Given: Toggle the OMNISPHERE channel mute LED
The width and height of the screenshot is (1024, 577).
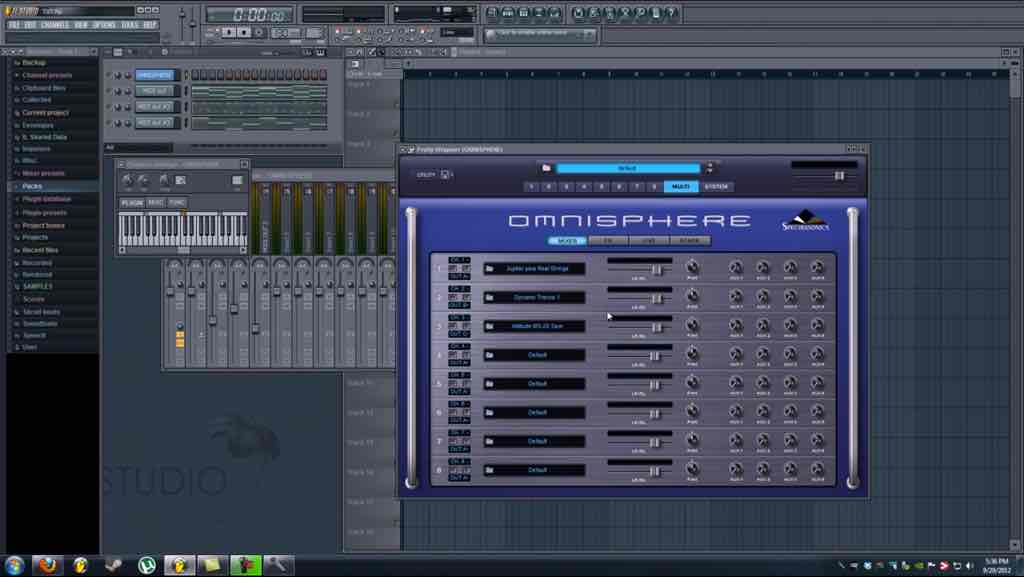Looking at the screenshot, I should click(109, 75).
